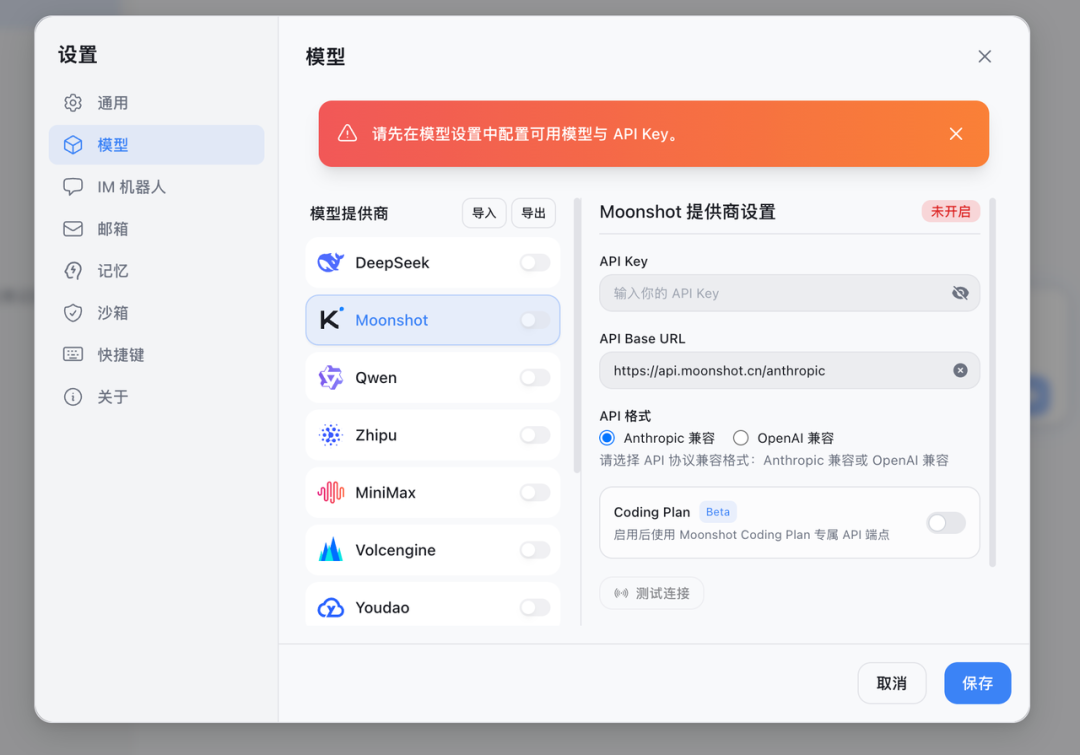Click the Qwen logo icon
Image resolution: width=1080 pixels, height=755 pixels.
[331, 378]
